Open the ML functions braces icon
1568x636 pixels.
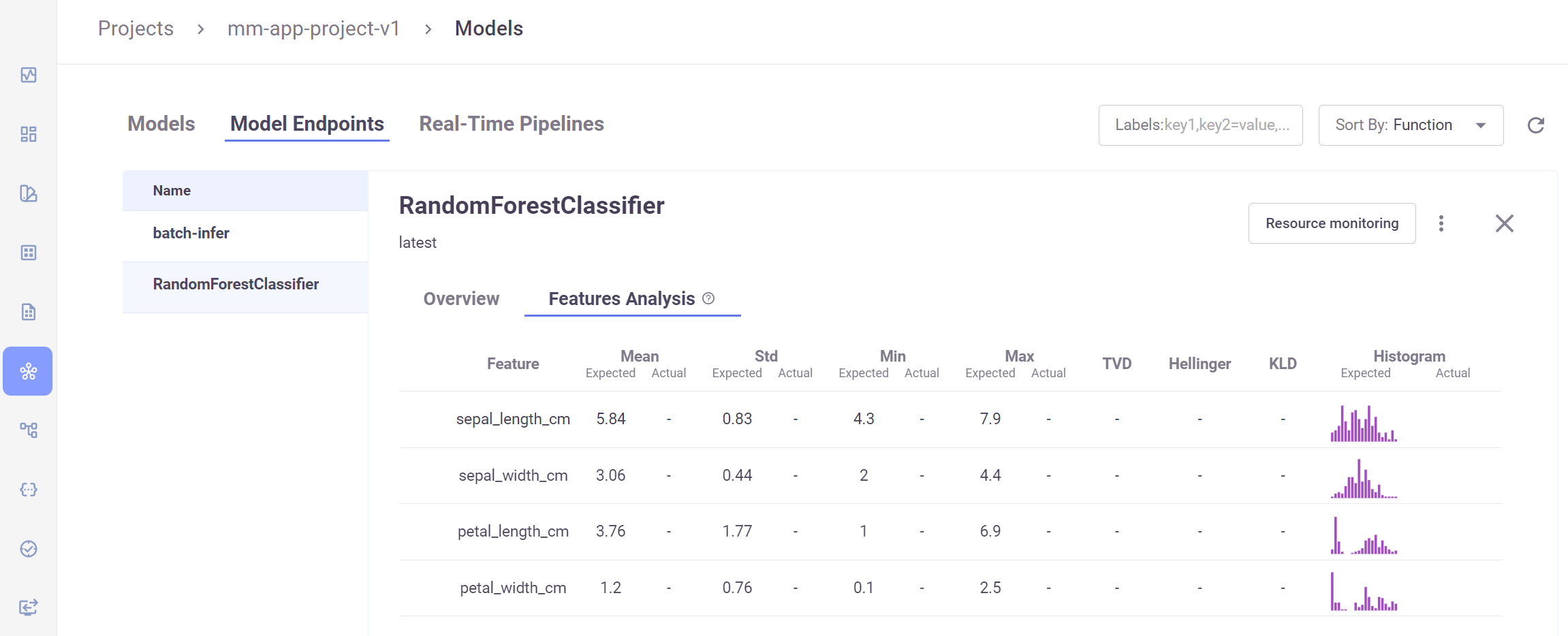(x=29, y=490)
